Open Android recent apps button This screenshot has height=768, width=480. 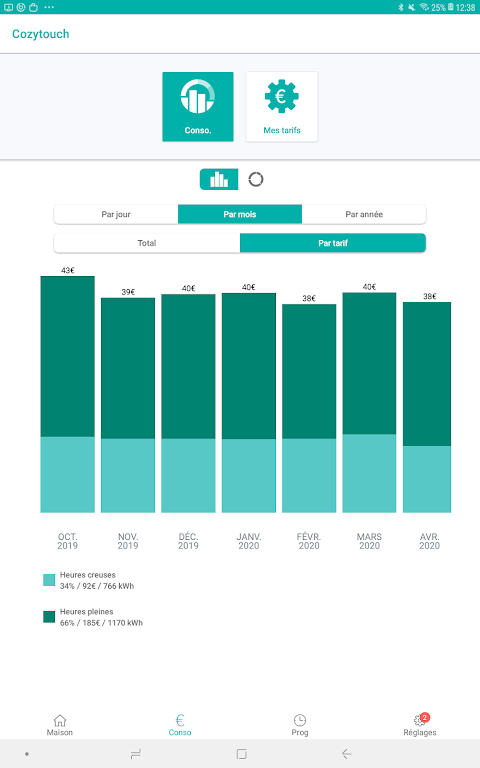[x=135, y=754]
